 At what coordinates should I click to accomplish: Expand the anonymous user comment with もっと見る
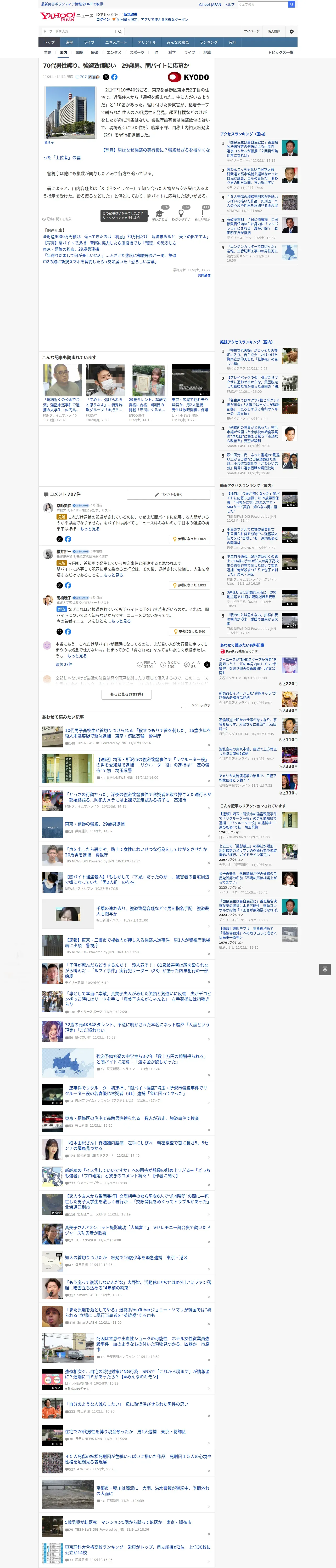[77, 656]
